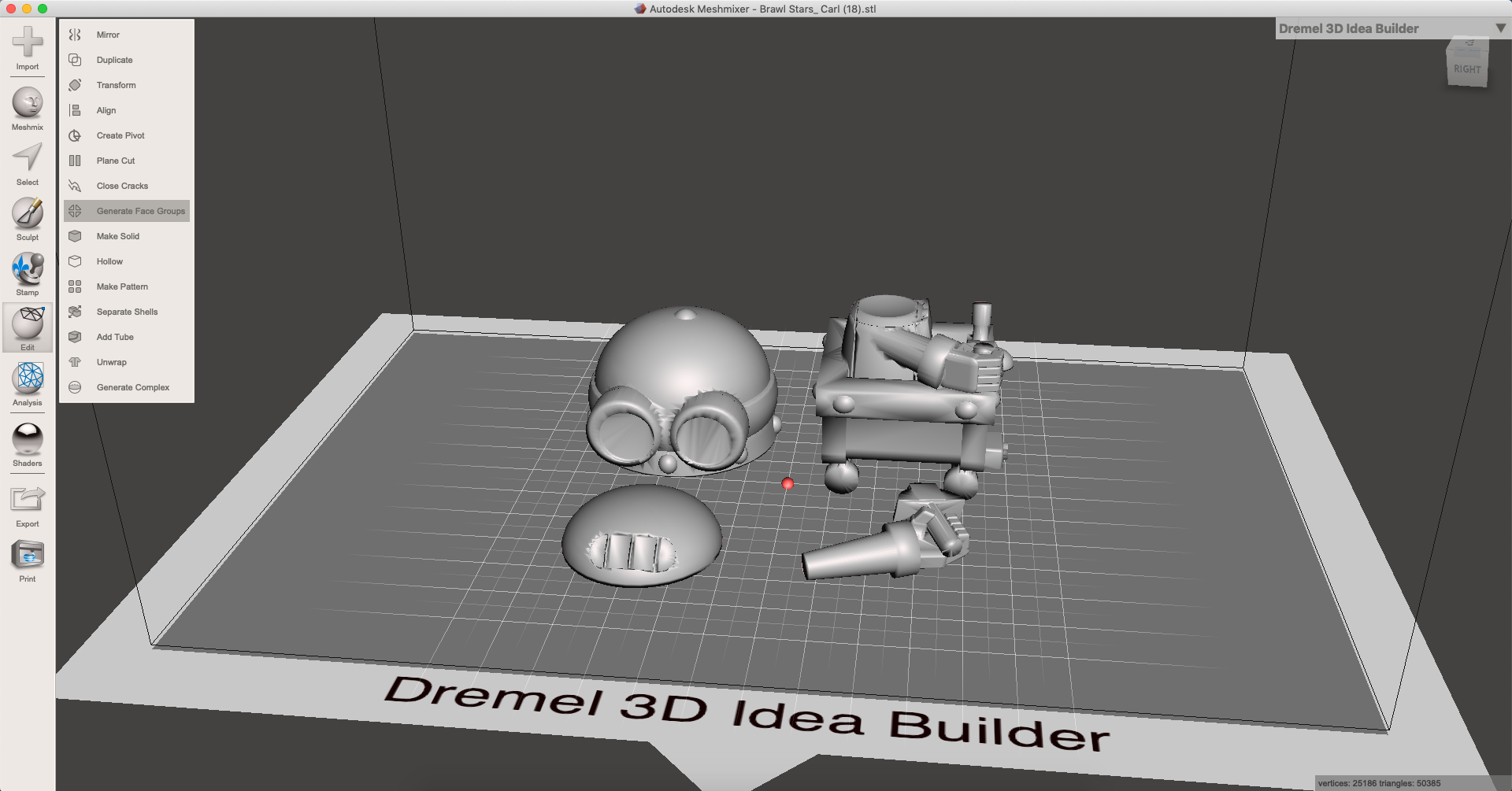The image size is (1512, 791).
Task: Choose Make Solid
Action: 127,236
